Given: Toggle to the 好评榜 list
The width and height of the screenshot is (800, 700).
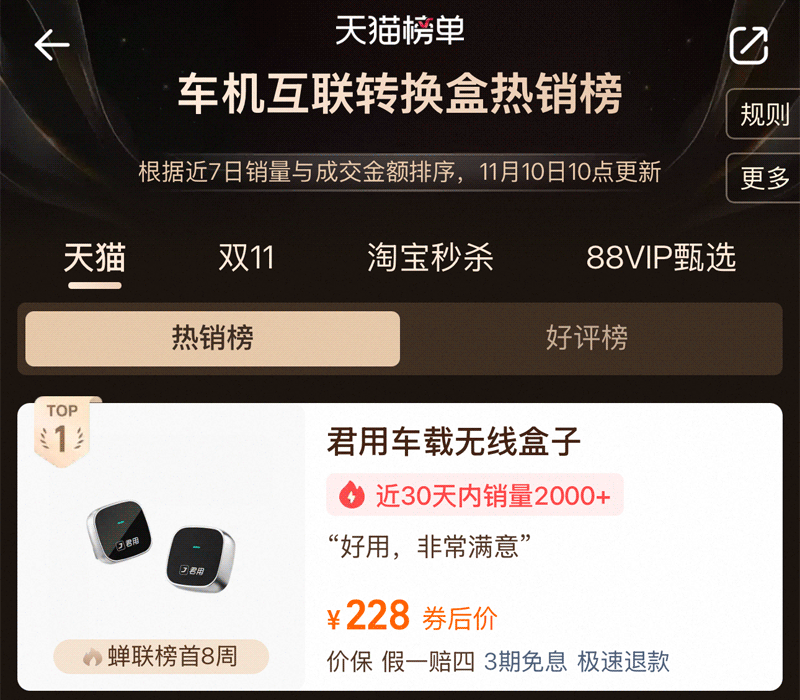Looking at the screenshot, I should coord(587,338).
